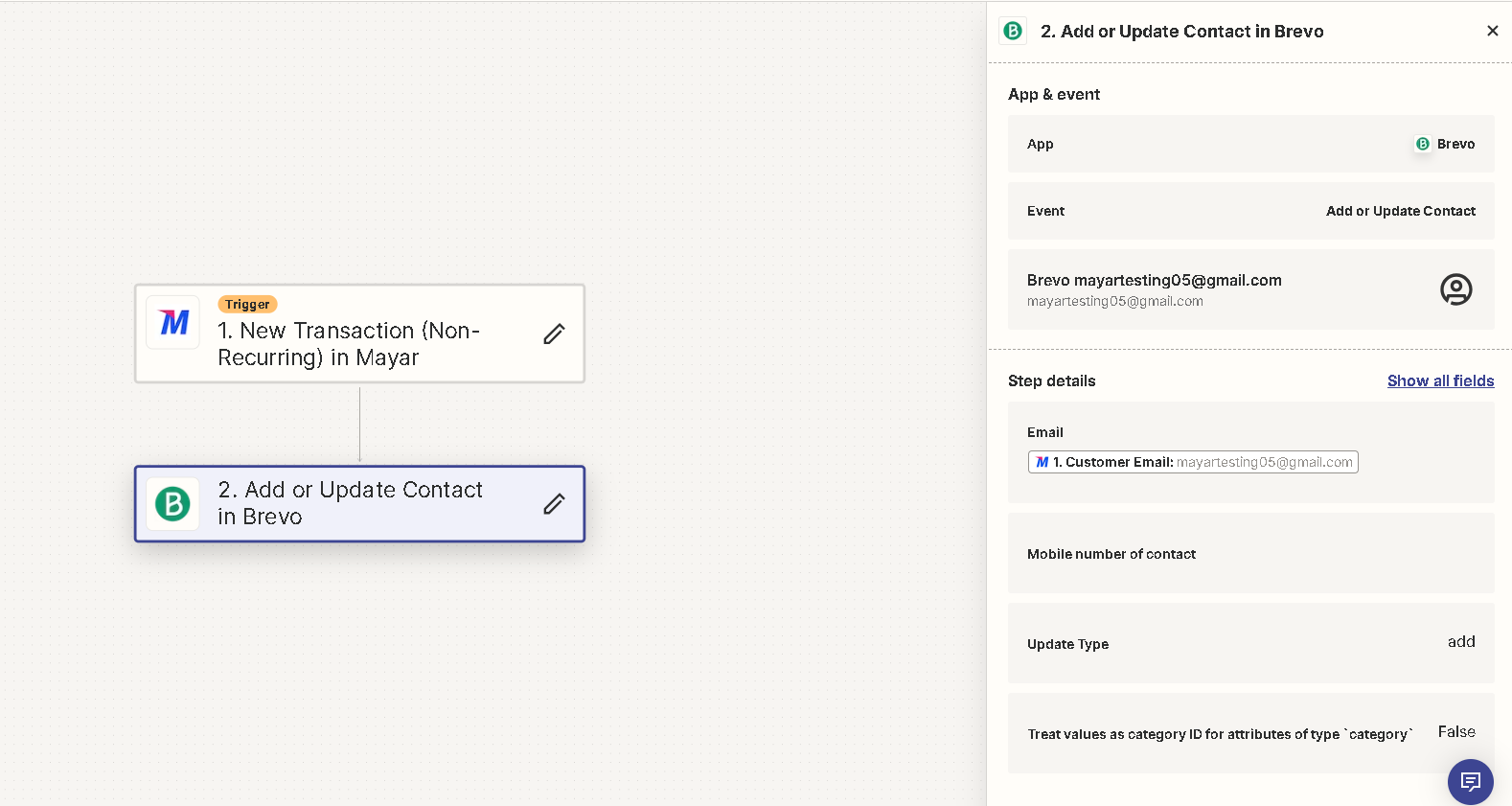Select the Trigger badge label
Image resolution: width=1512 pixels, height=806 pixels.
[247, 304]
